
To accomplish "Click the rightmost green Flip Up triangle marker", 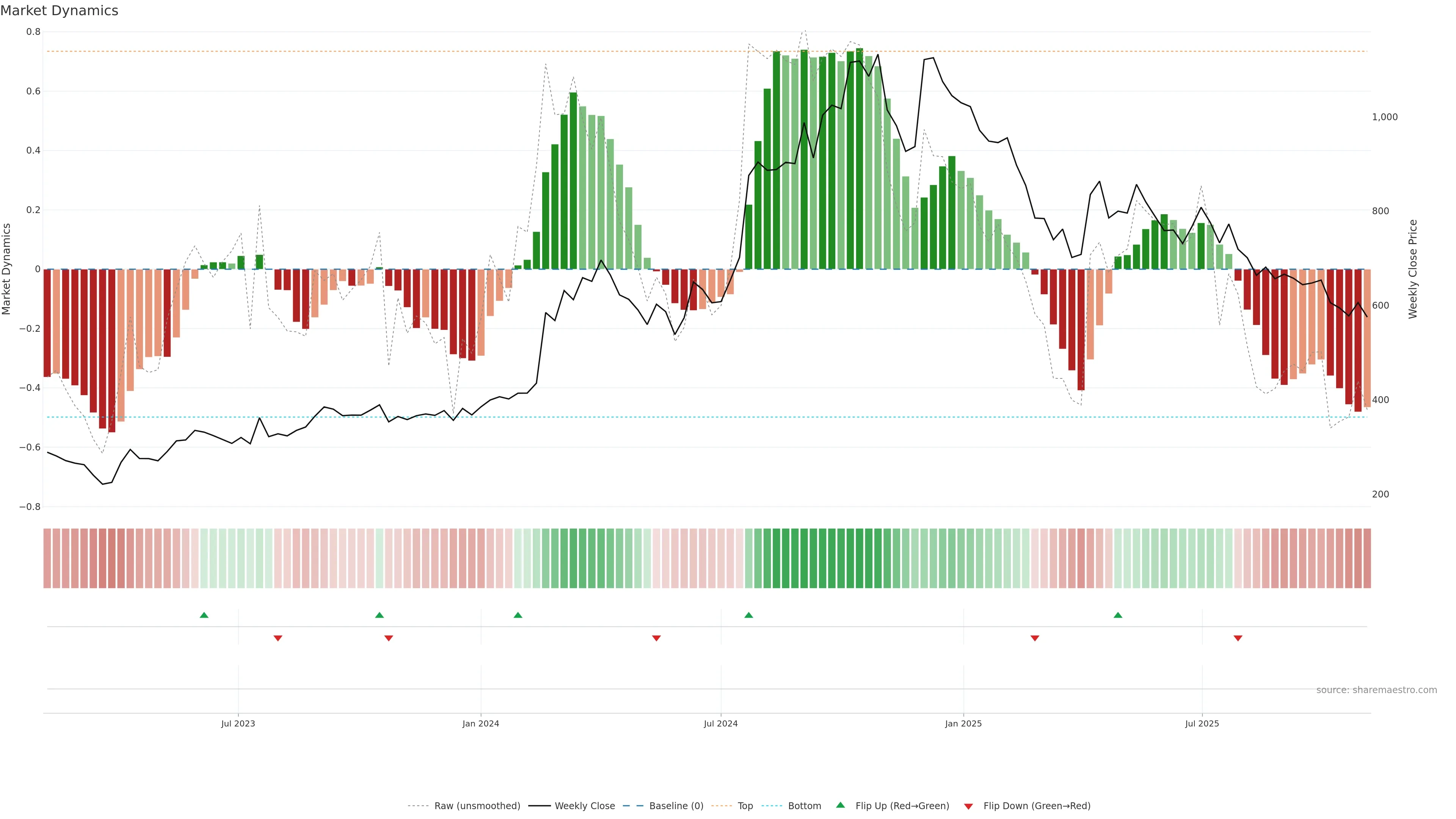I will point(1117,615).
